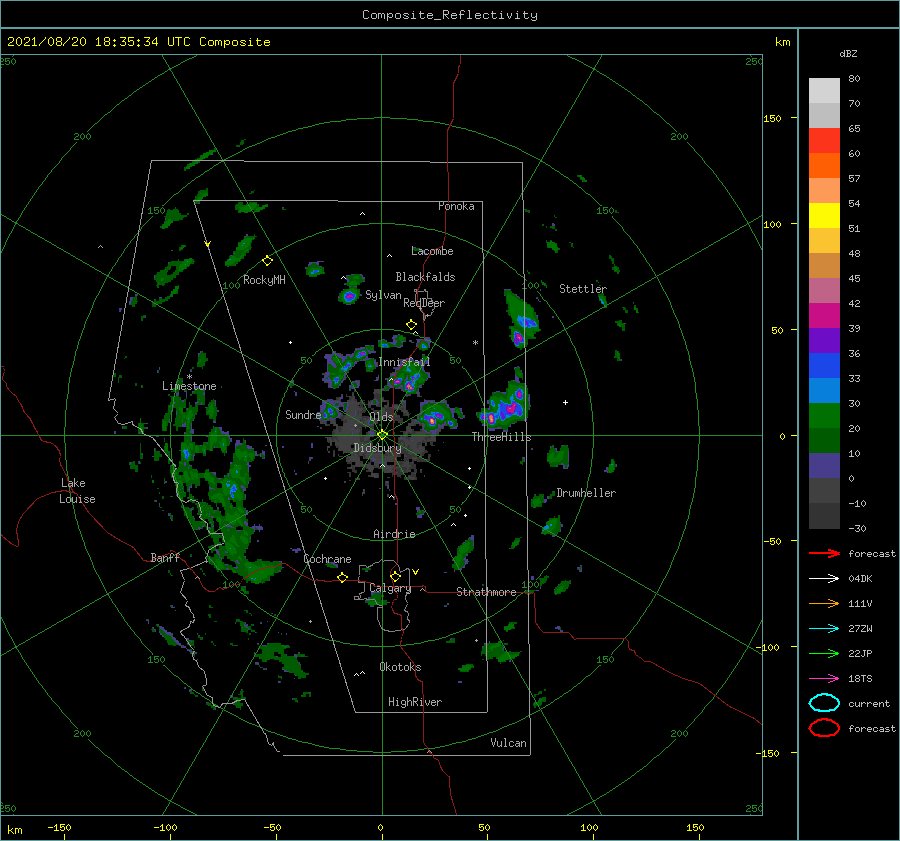Viewport: 900px width, 841px height.
Task: Click the strong storm cell north of ThreeHills label
Action: point(505,406)
